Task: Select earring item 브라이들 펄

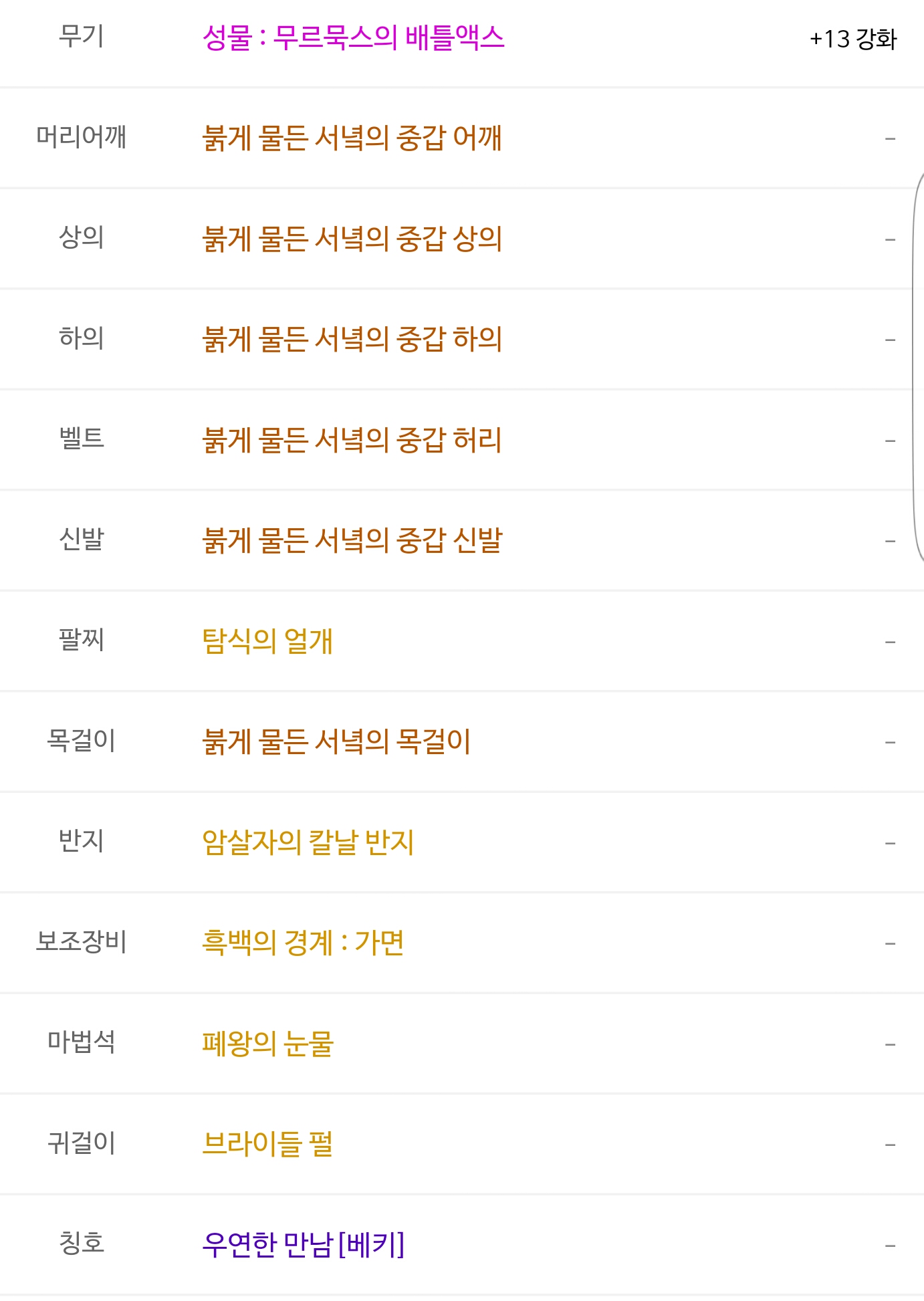Action: click(267, 1144)
